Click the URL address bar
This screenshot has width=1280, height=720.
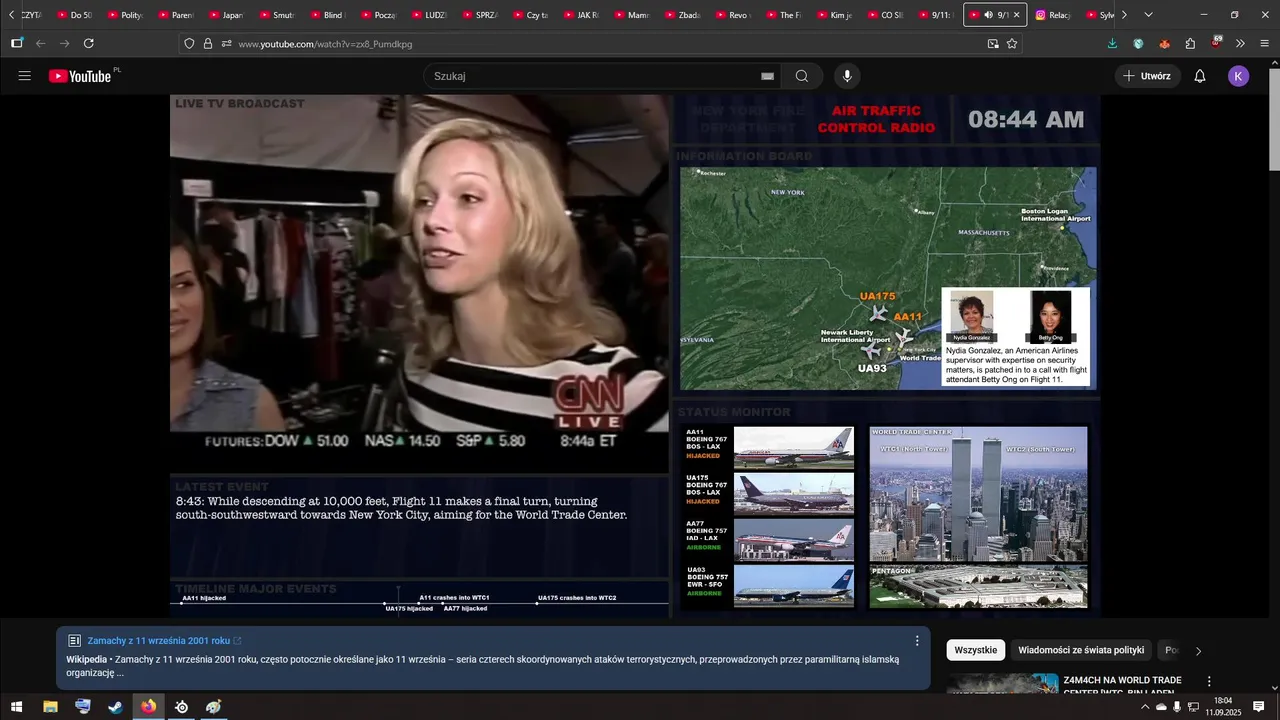point(600,44)
